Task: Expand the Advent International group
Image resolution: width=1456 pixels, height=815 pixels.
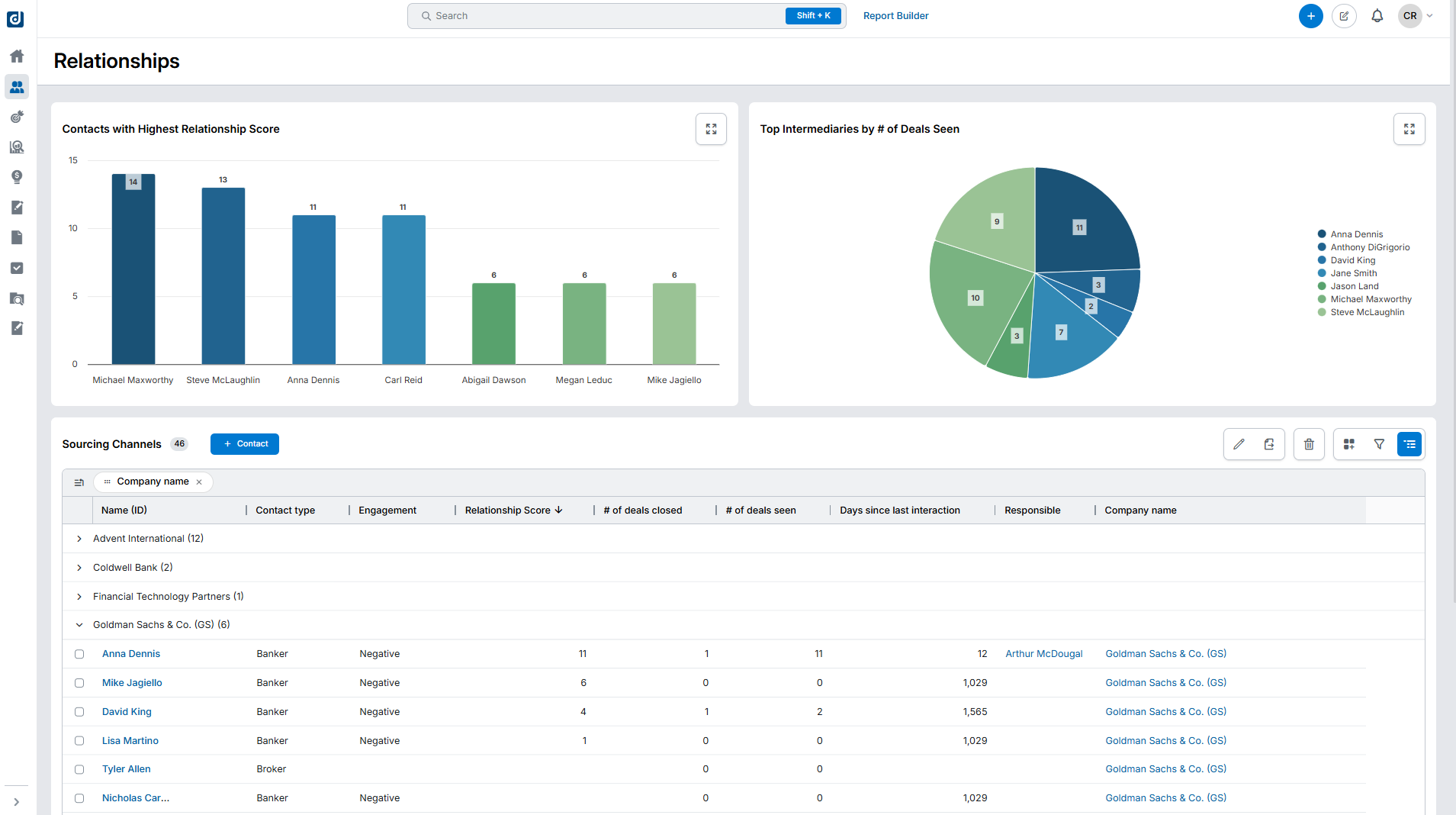Action: (79, 539)
